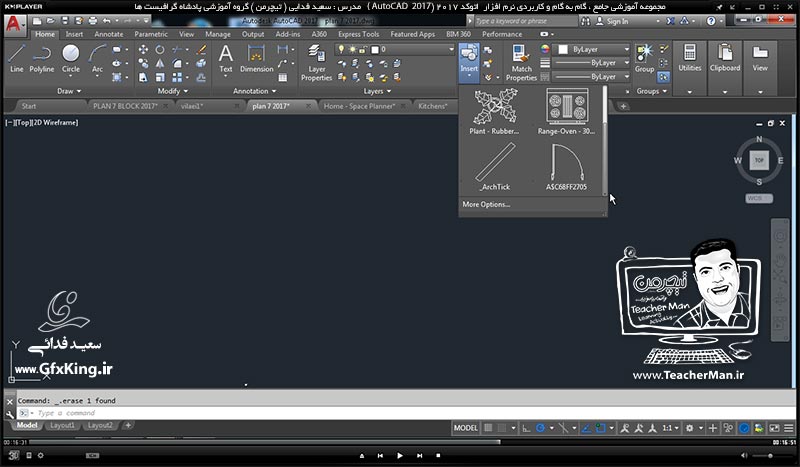800x467 pixels.
Task: Click the Erase tool in Modify panel
Action: [x=202, y=50]
